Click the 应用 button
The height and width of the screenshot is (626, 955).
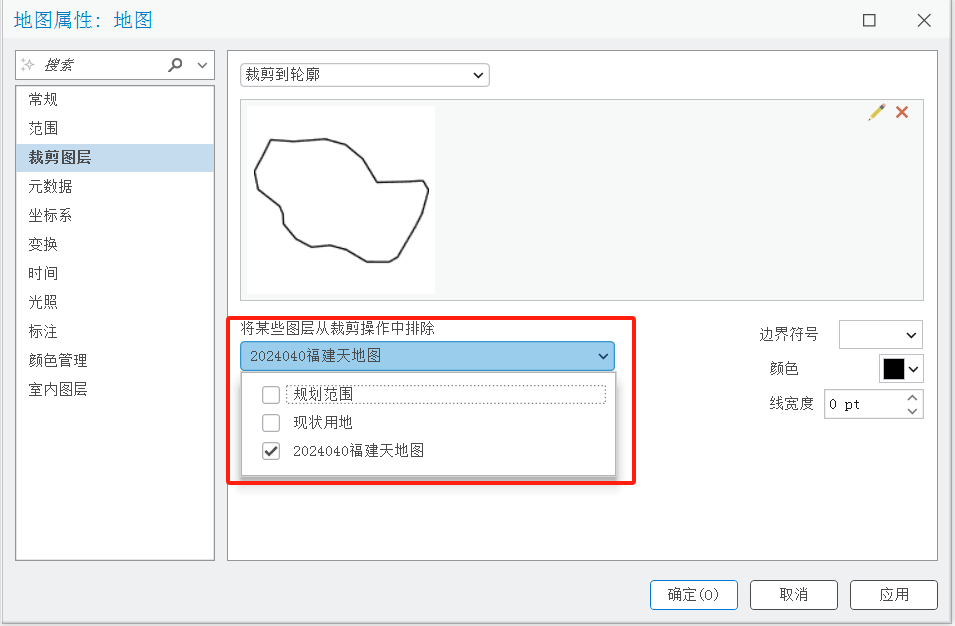coord(893,595)
